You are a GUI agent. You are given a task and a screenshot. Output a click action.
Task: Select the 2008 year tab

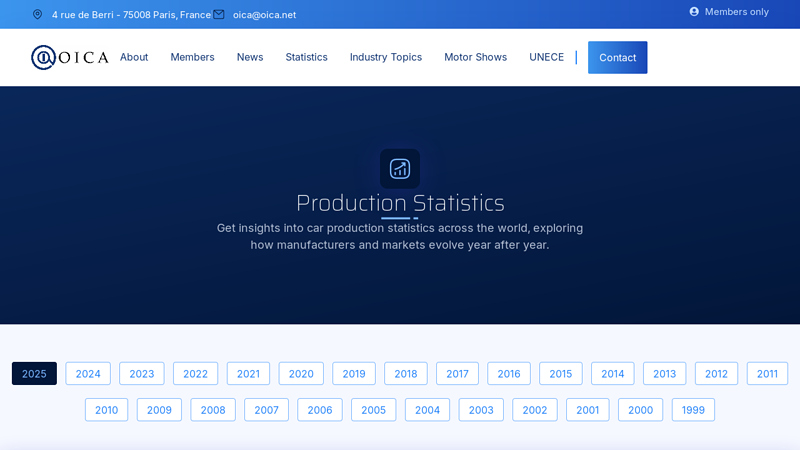pyautogui.click(x=213, y=410)
